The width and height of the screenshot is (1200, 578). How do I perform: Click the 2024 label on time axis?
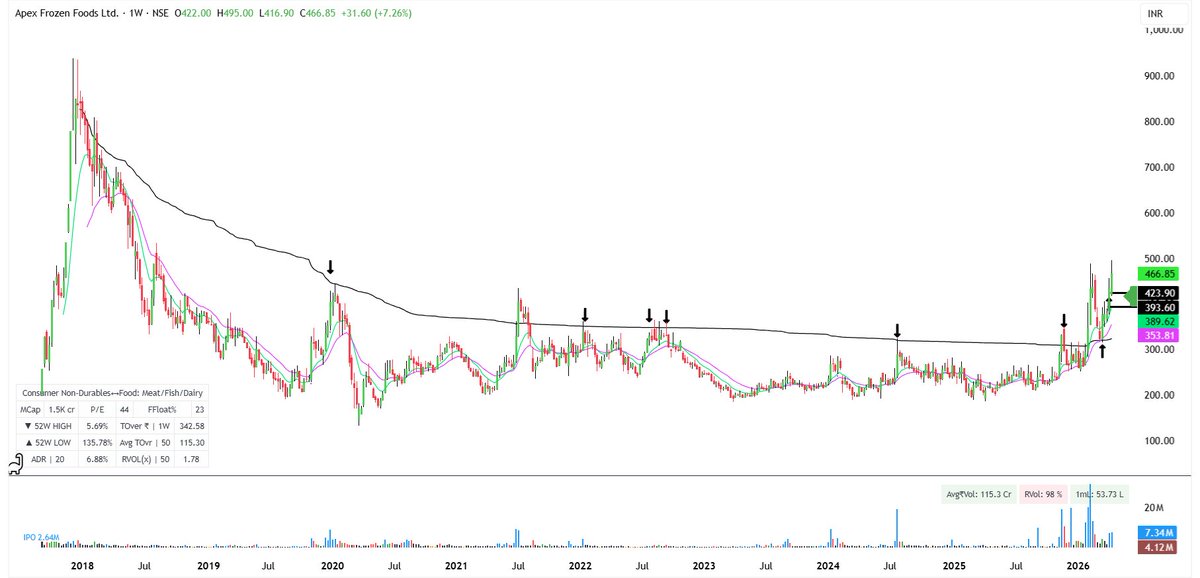coord(827,568)
